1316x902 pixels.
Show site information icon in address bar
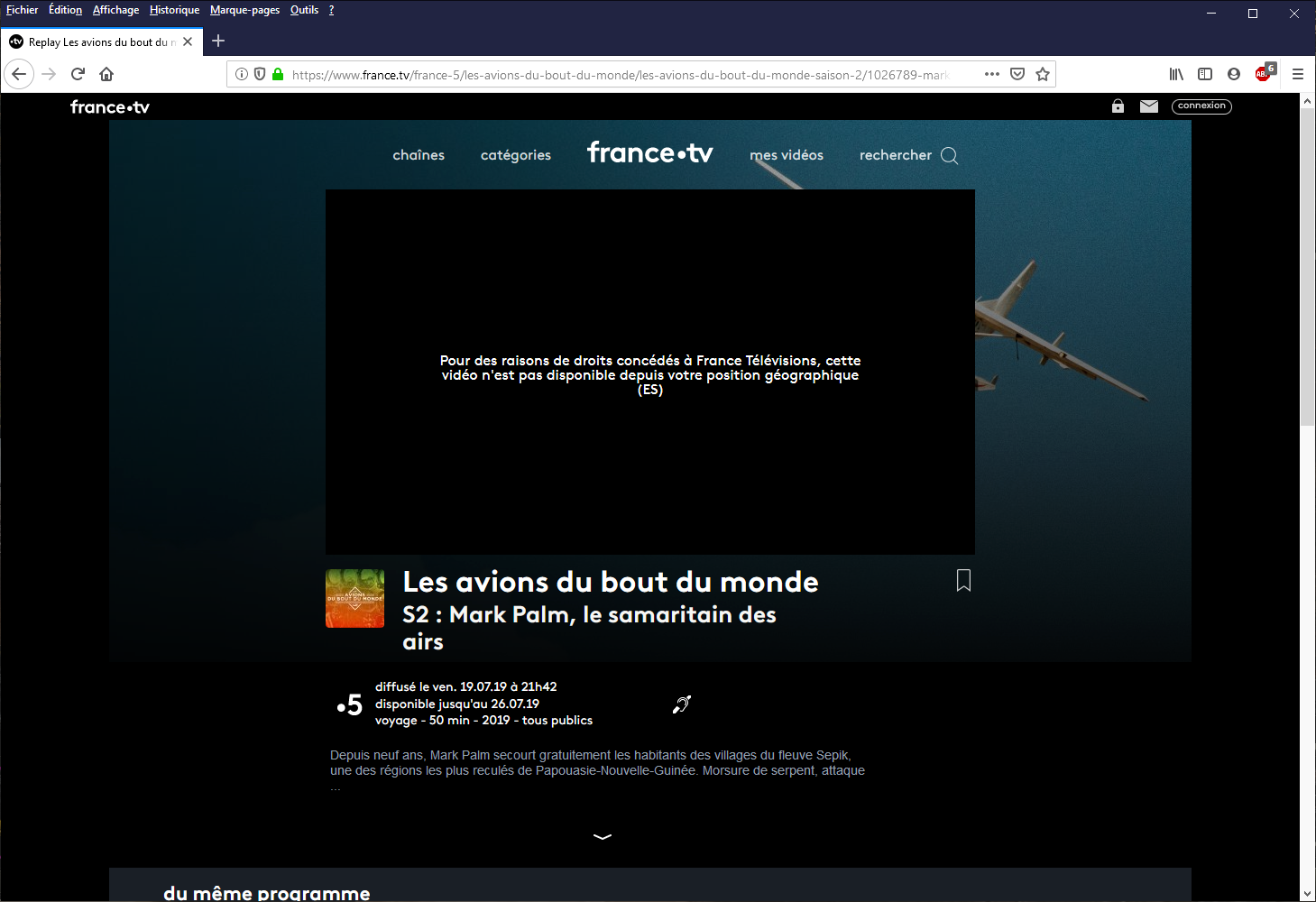[242, 74]
